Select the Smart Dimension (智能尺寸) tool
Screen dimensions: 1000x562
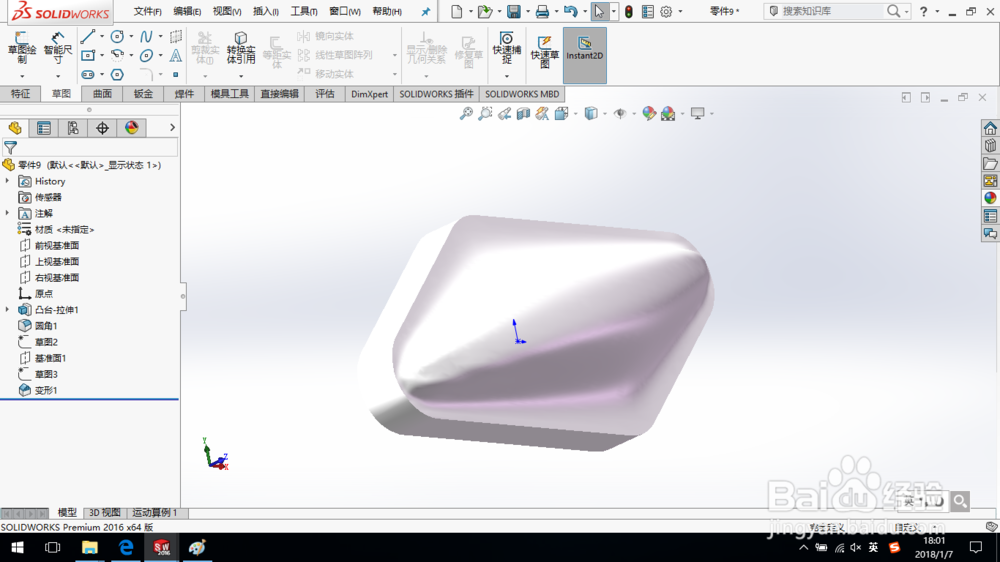[x=57, y=47]
